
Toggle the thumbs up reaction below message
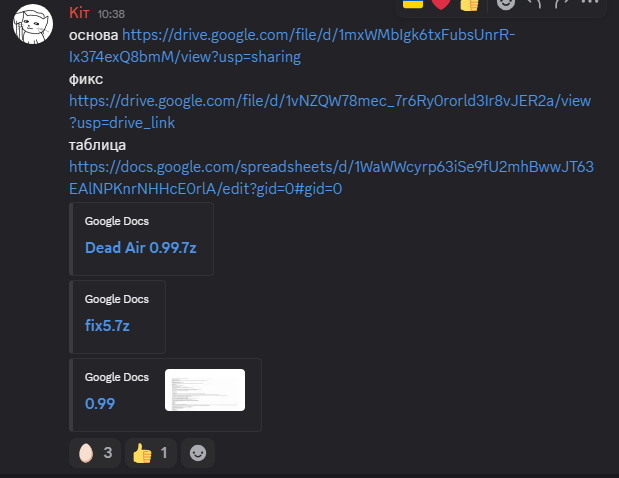tap(151, 453)
